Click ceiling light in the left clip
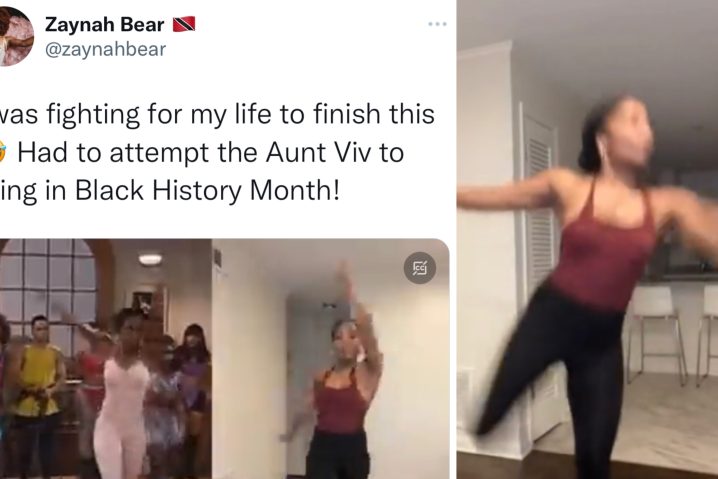This screenshot has width=718, height=479. tap(150, 260)
